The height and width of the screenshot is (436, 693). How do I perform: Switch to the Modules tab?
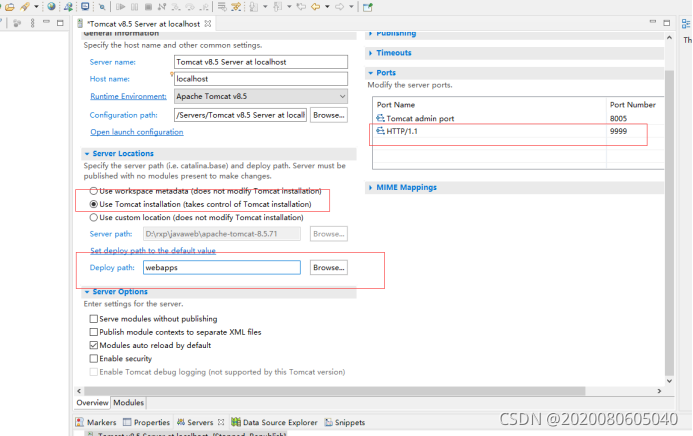pyautogui.click(x=128, y=402)
